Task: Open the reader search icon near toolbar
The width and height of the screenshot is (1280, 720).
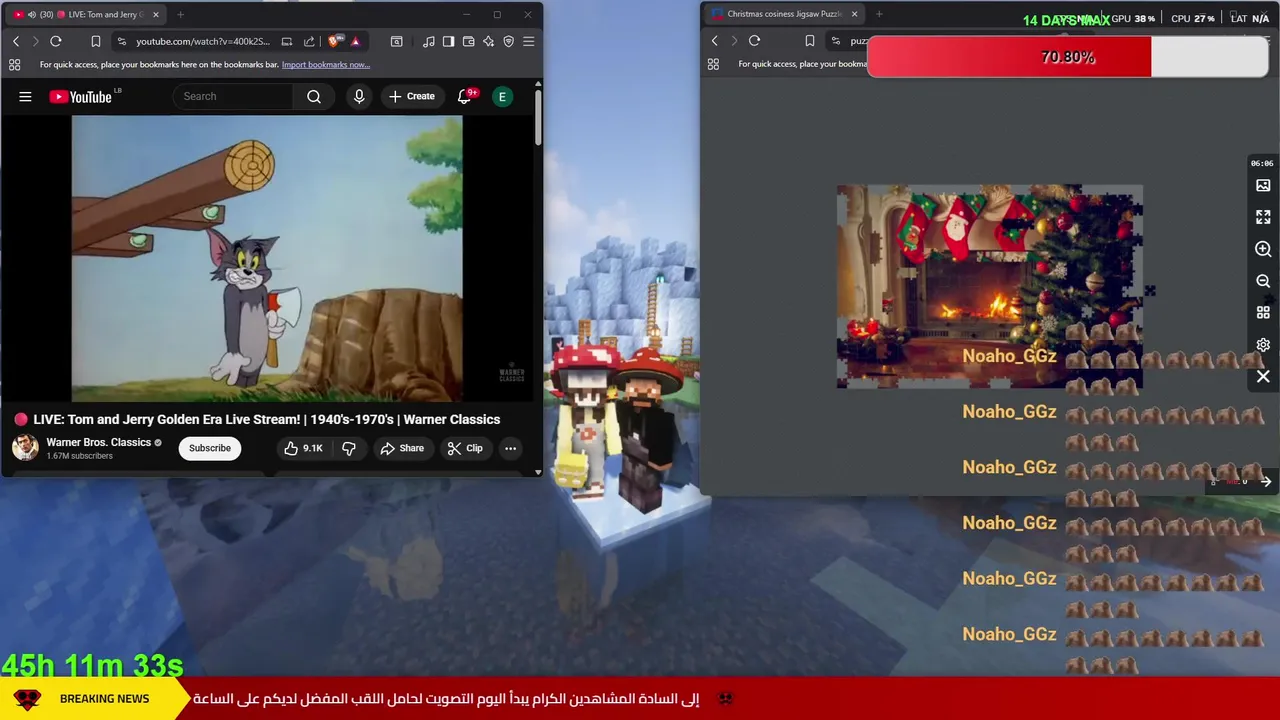Action: pos(397,41)
